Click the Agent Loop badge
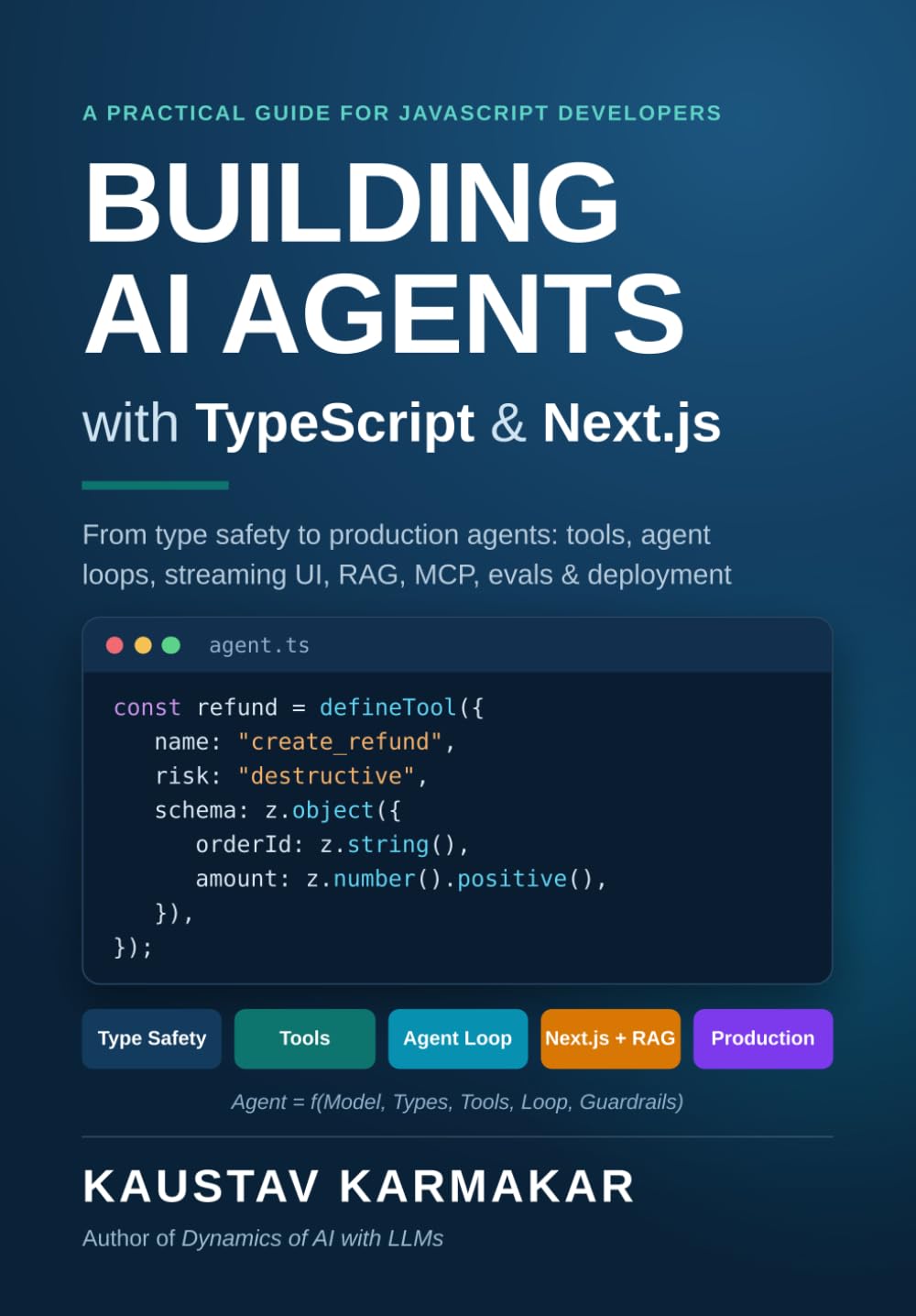 coord(458,1038)
